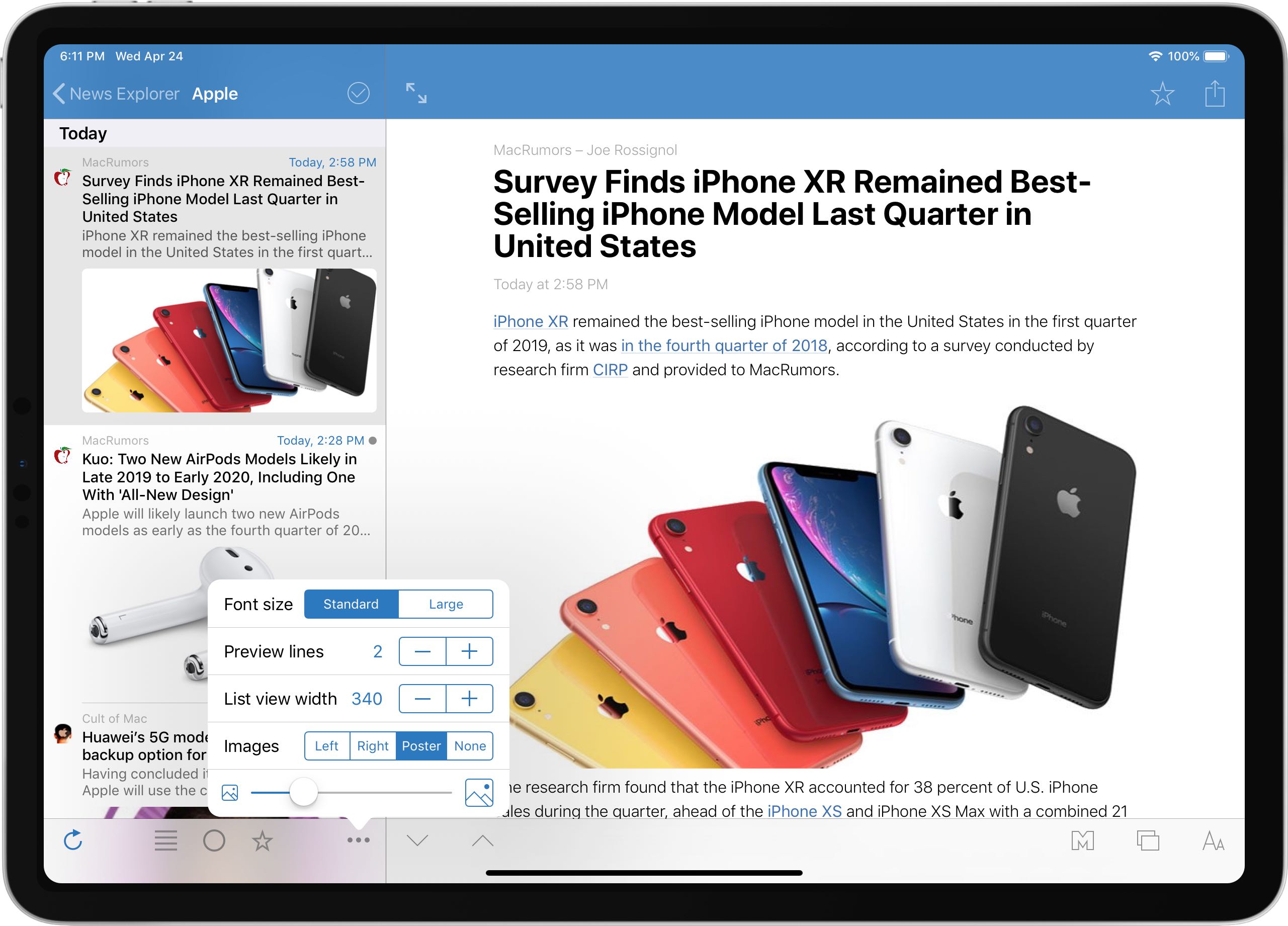The image size is (1288, 926).
Task: Expand the News Explorer back navigation
Action: point(109,93)
